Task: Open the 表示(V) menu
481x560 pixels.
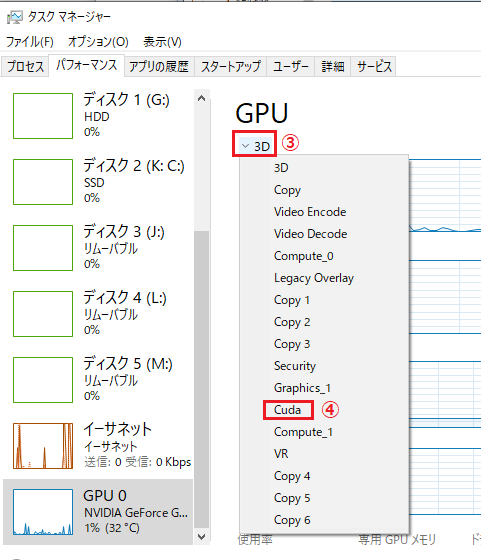Action: point(162,42)
